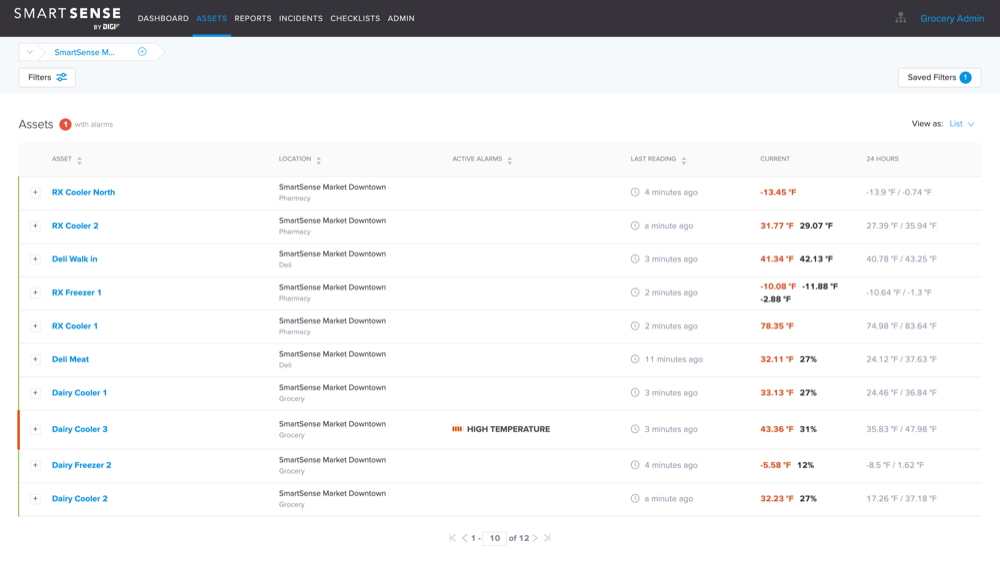Open Deli Meat asset

coord(70,359)
